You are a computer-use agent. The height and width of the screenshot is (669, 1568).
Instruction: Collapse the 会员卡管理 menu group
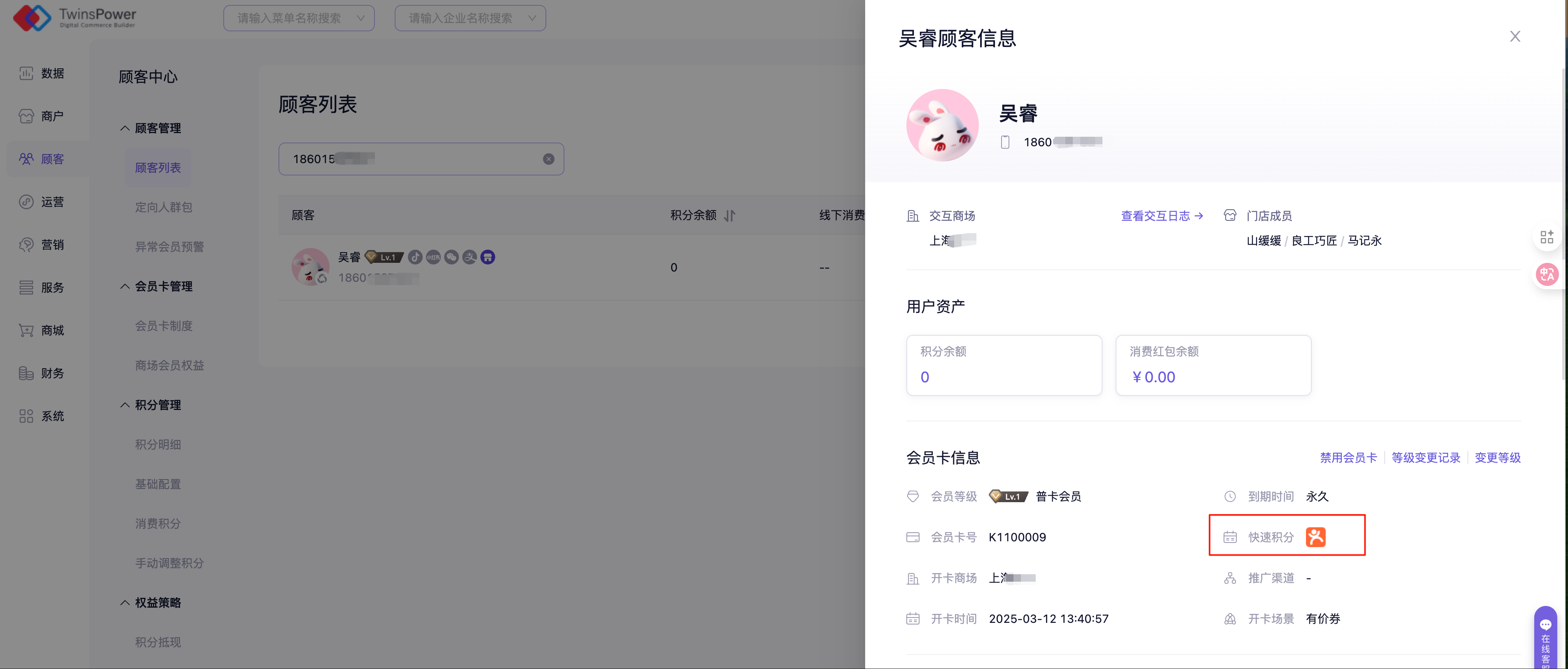coord(125,286)
